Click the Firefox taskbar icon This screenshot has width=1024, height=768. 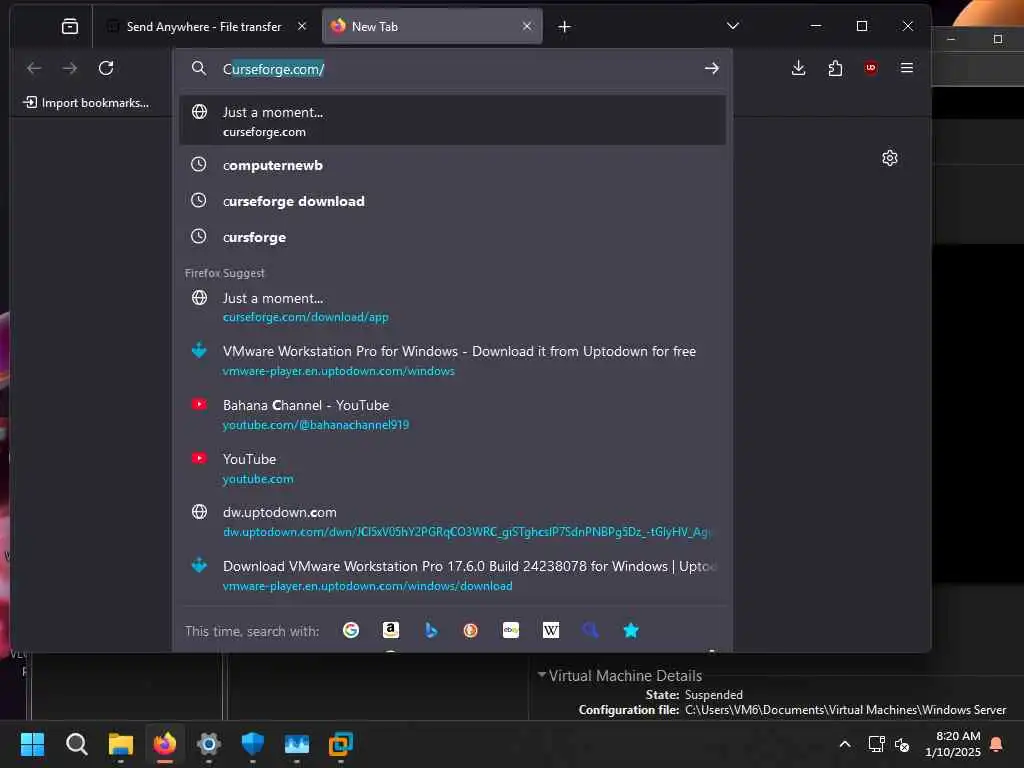pyautogui.click(x=165, y=744)
